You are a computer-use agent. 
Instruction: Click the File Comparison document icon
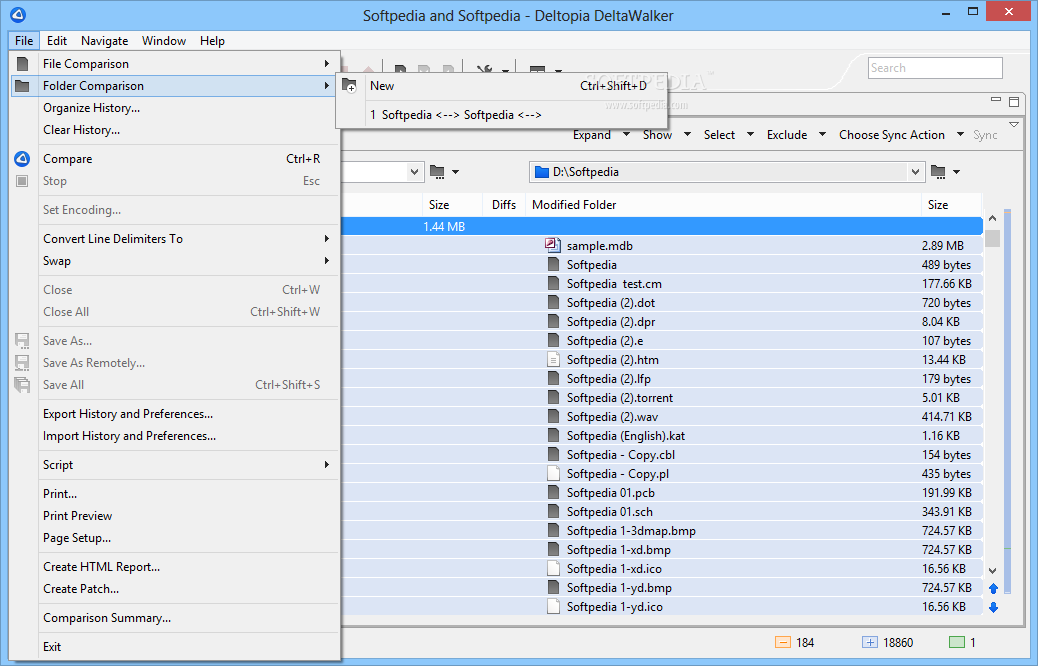click(x=23, y=64)
